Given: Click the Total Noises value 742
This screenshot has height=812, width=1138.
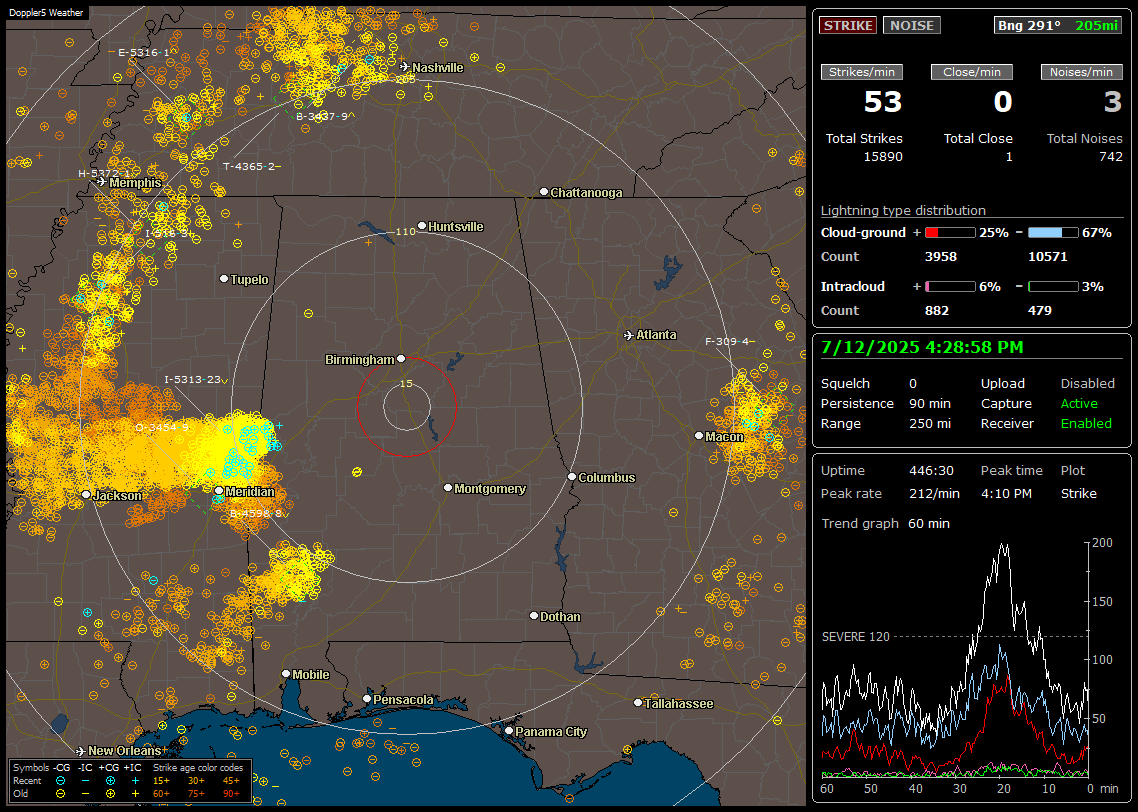Looking at the screenshot, I should pyautogui.click(x=1110, y=157).
